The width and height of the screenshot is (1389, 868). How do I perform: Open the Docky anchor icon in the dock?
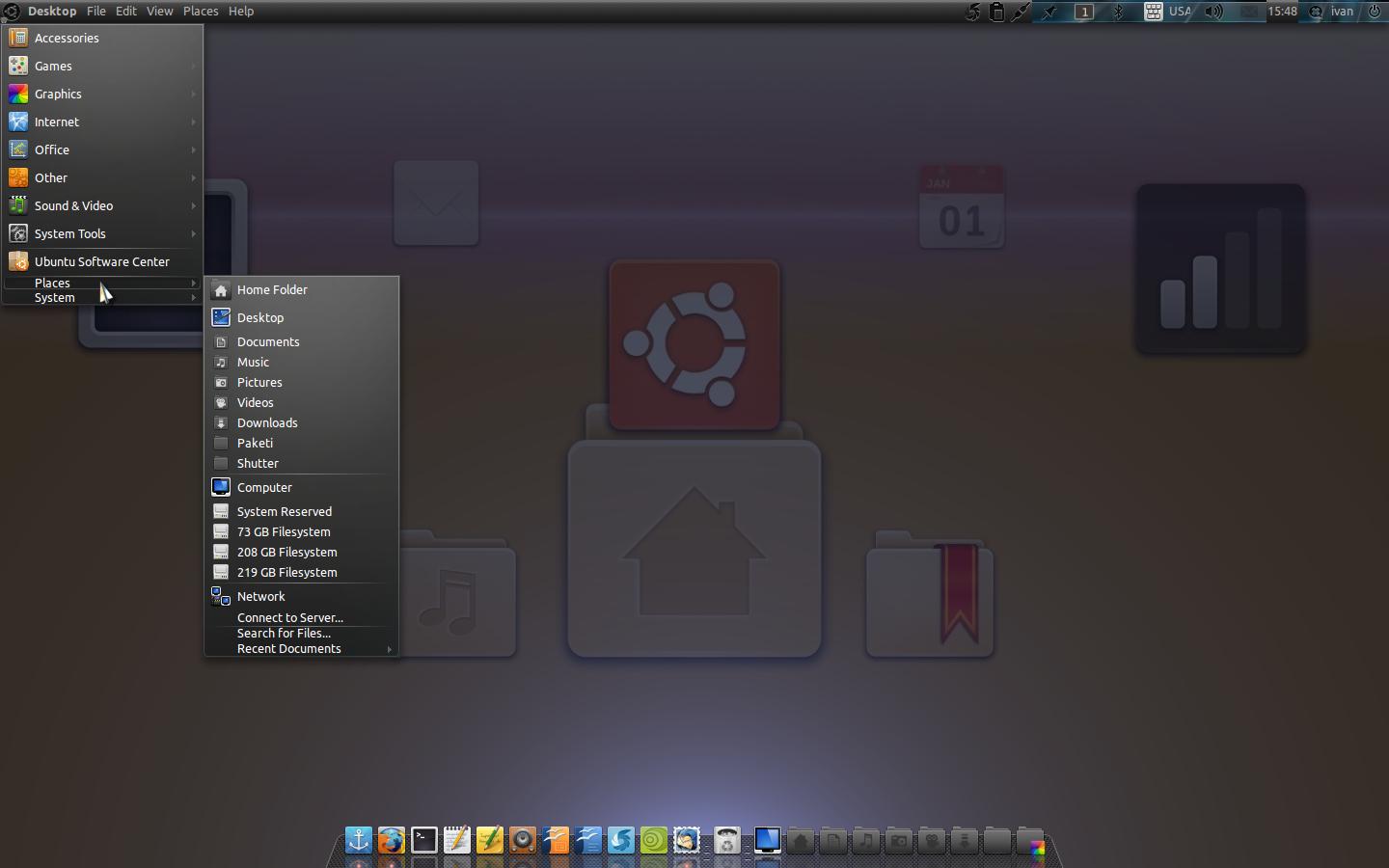pos(359,840)
